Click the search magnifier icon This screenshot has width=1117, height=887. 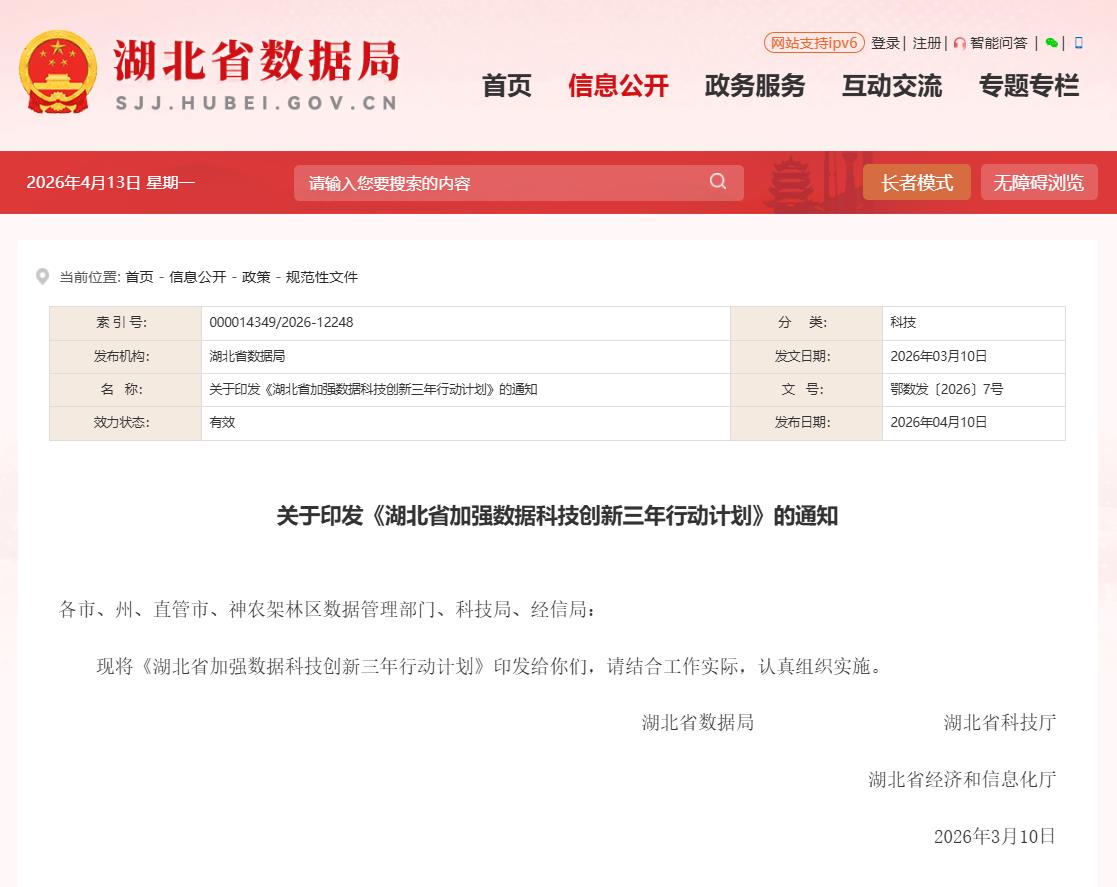coord(718,182)
